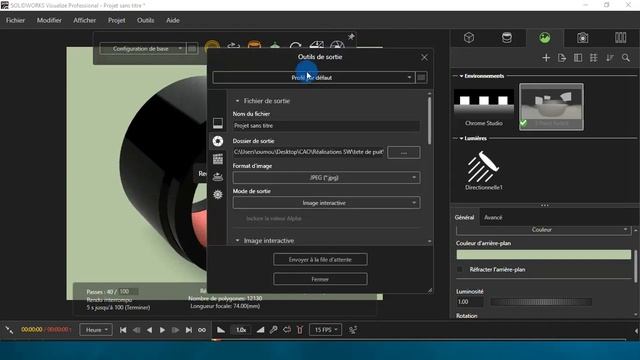Step to the next keyframe
Viewport: 640px width, 360px height.
point(176,330)
